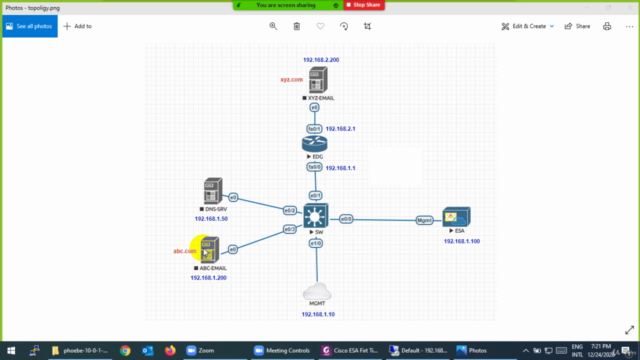Open Outlook from the taskbar
Image resolution: width=640 pixels, height=360 pixels.
point(147,351)
